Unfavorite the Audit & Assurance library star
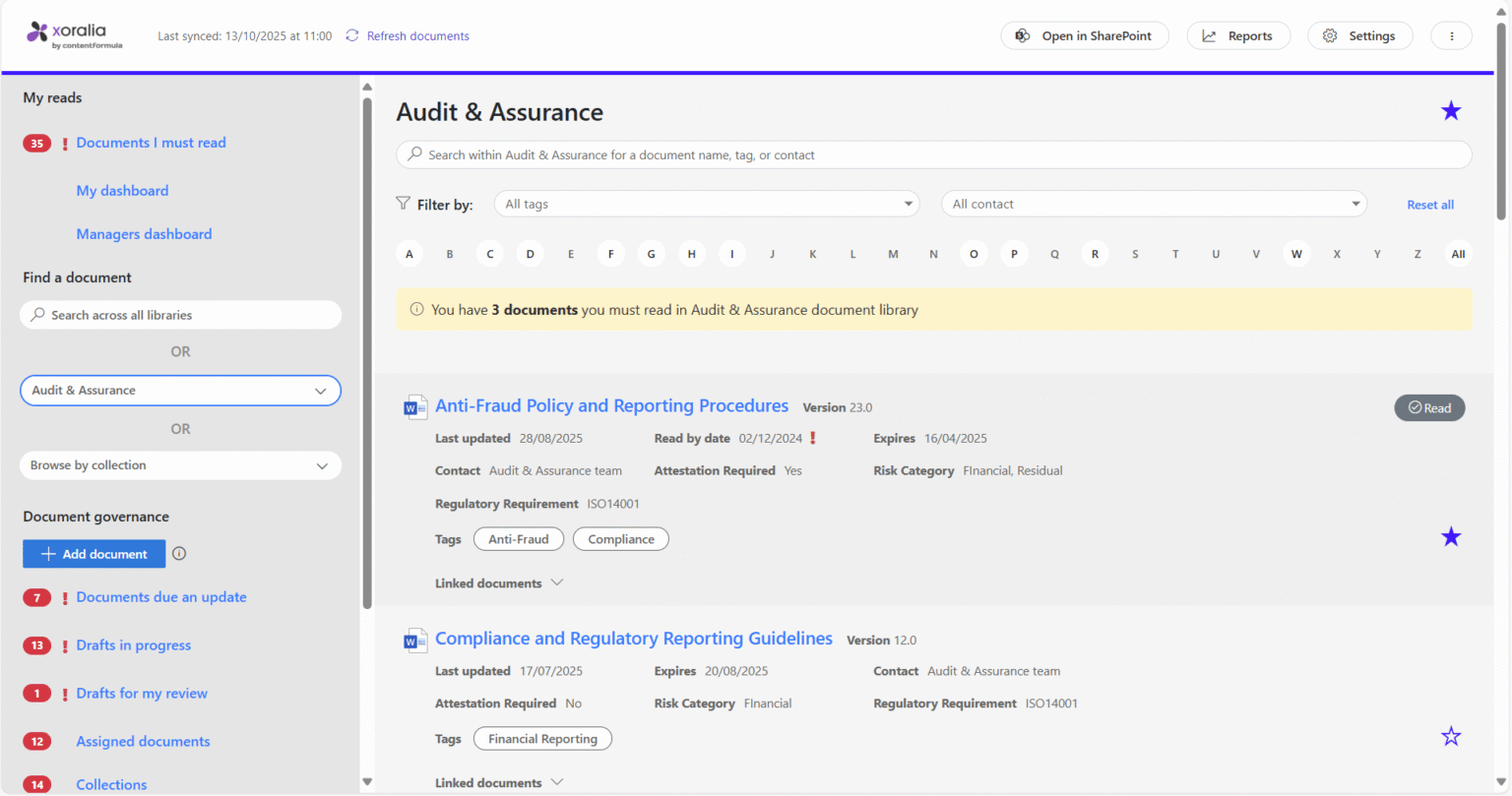1512x796 pixels. [1451, 111]
